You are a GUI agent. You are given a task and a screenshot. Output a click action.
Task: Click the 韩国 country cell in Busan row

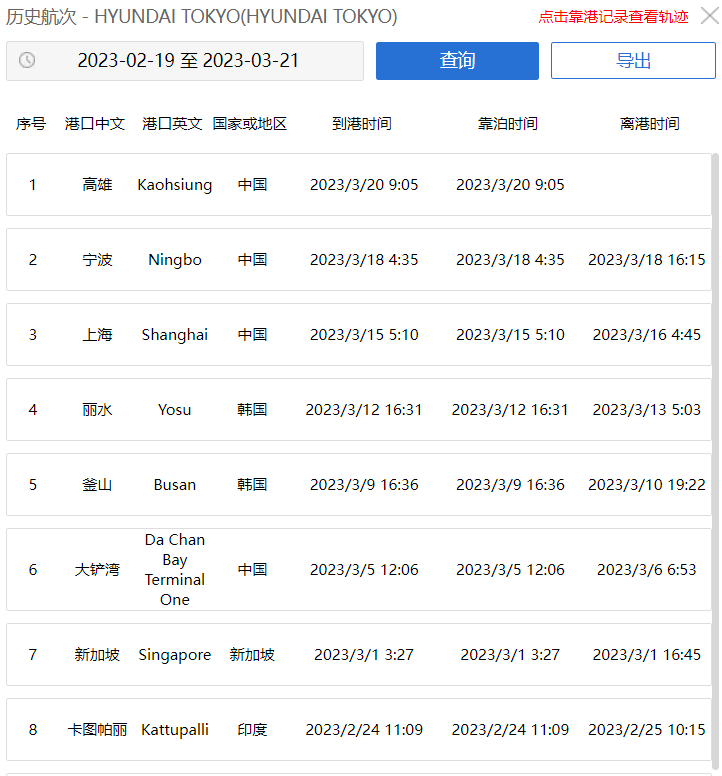[252, 485]
